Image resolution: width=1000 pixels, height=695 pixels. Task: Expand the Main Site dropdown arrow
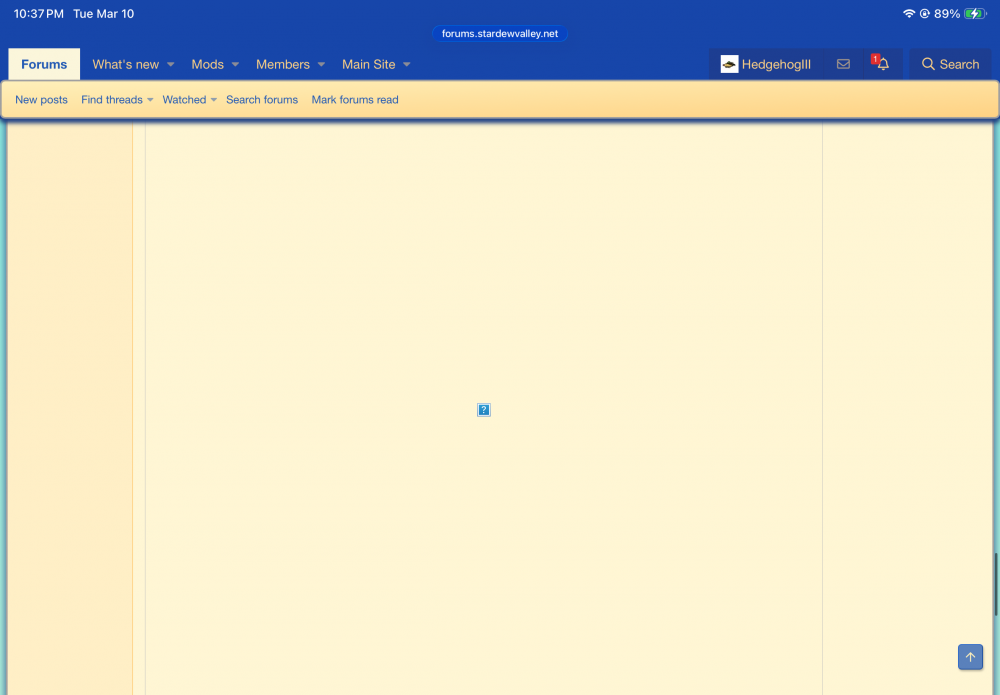tap(407, 65)
